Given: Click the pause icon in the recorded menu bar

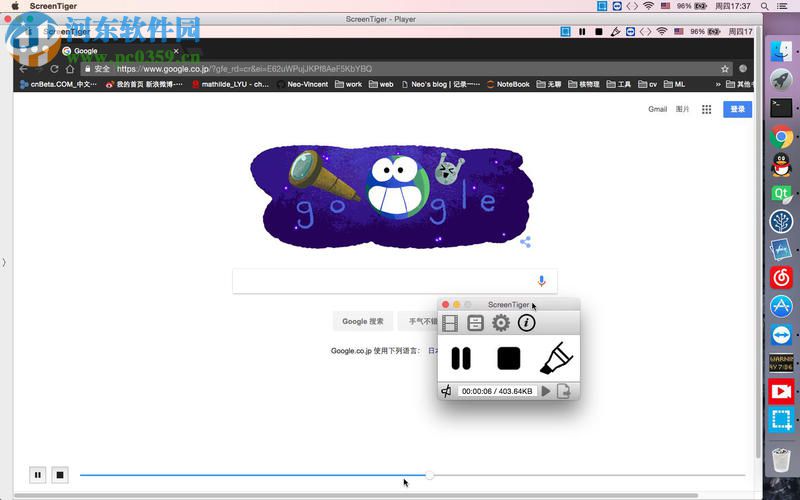Looking at the screenshot, I should [x=582, y=32].
